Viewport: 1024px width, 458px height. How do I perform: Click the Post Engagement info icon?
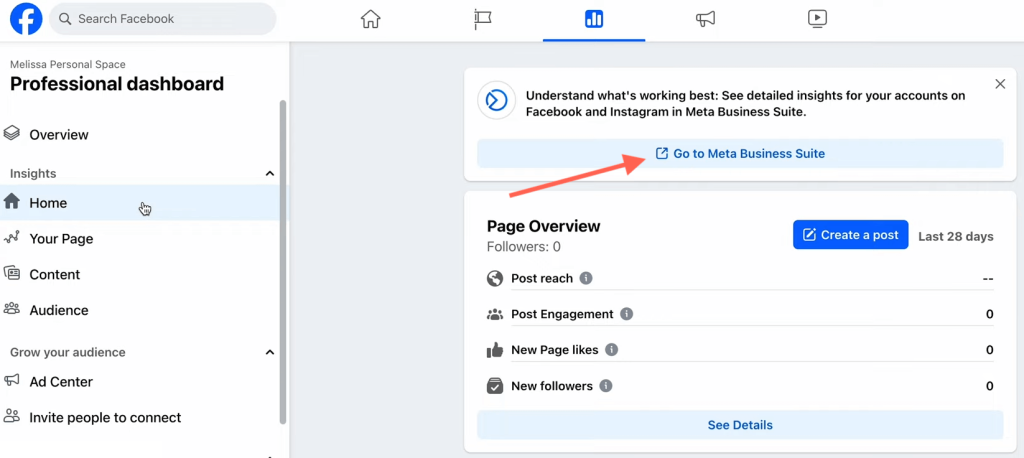point(627,314)
